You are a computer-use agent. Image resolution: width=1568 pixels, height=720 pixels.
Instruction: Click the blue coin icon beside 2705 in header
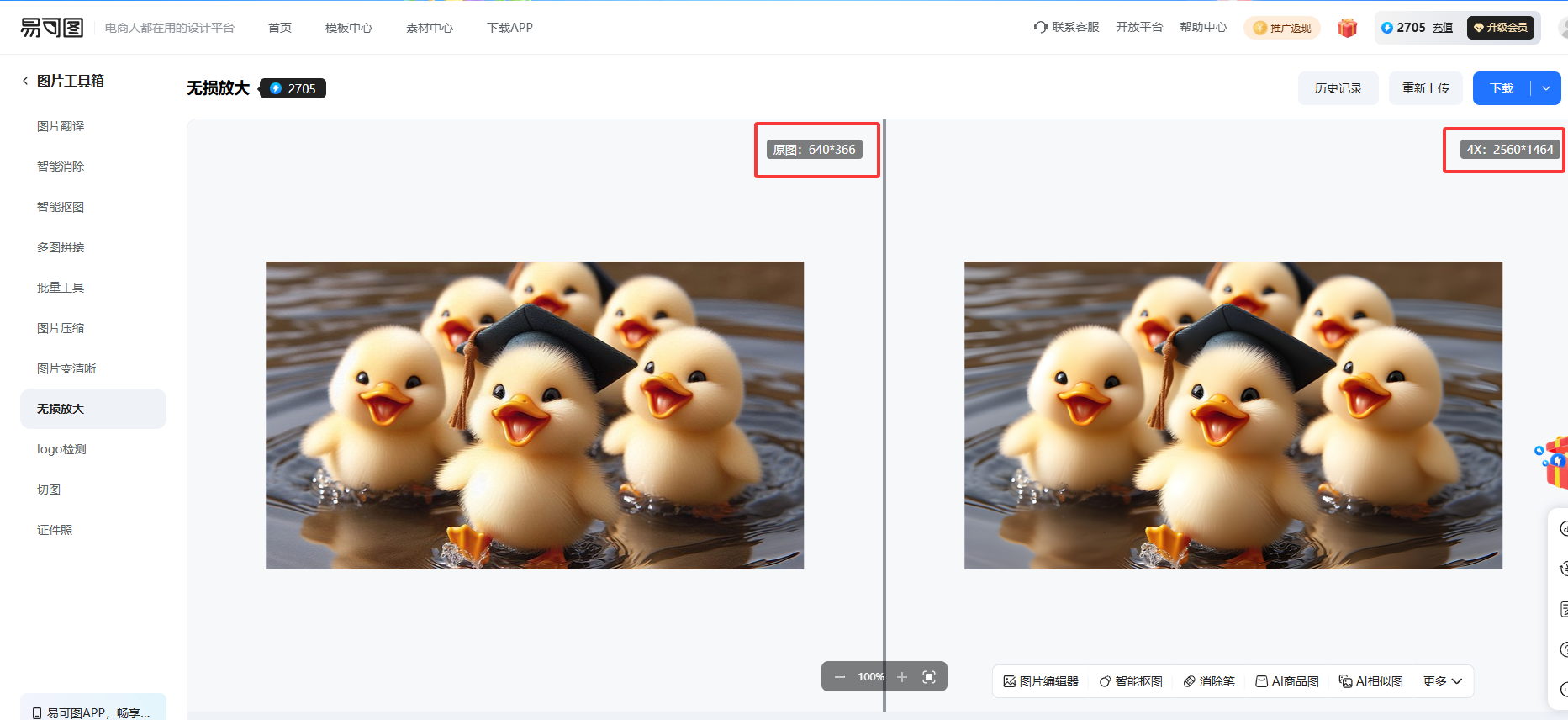coord(1387,28)
